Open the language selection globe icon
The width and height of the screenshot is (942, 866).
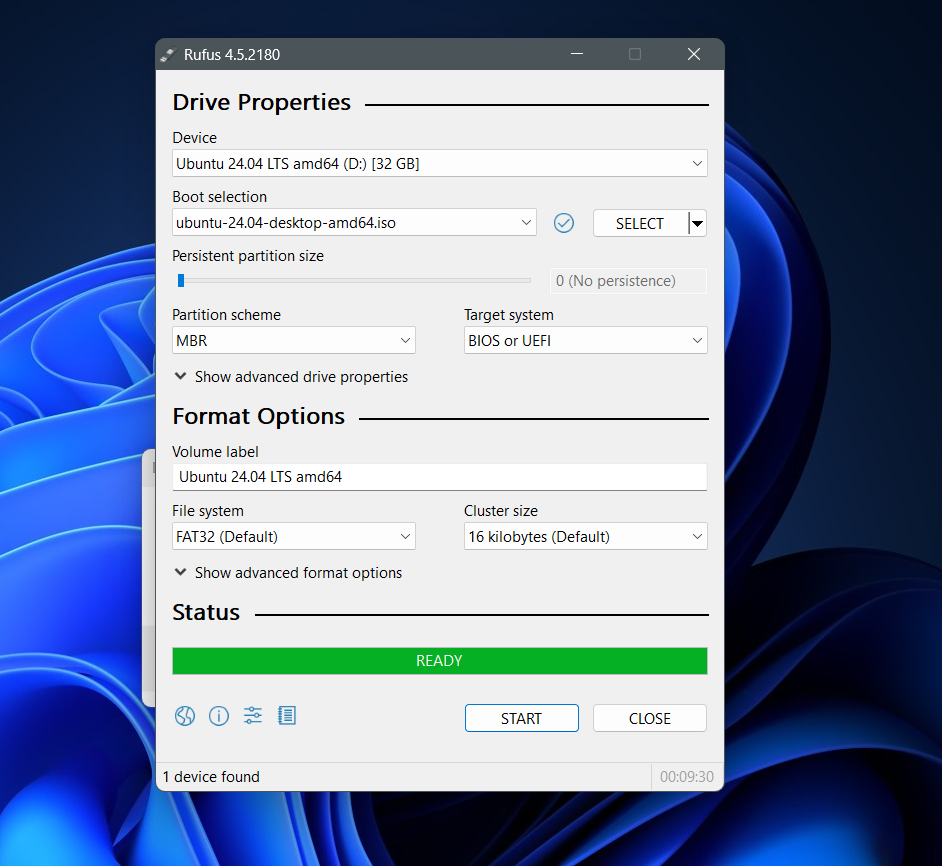[185, 716]
